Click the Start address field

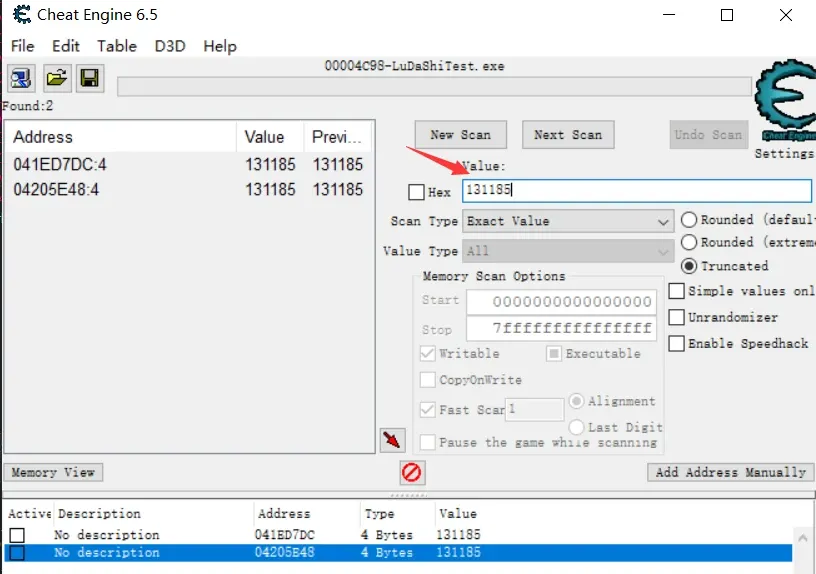pos(562,301)
